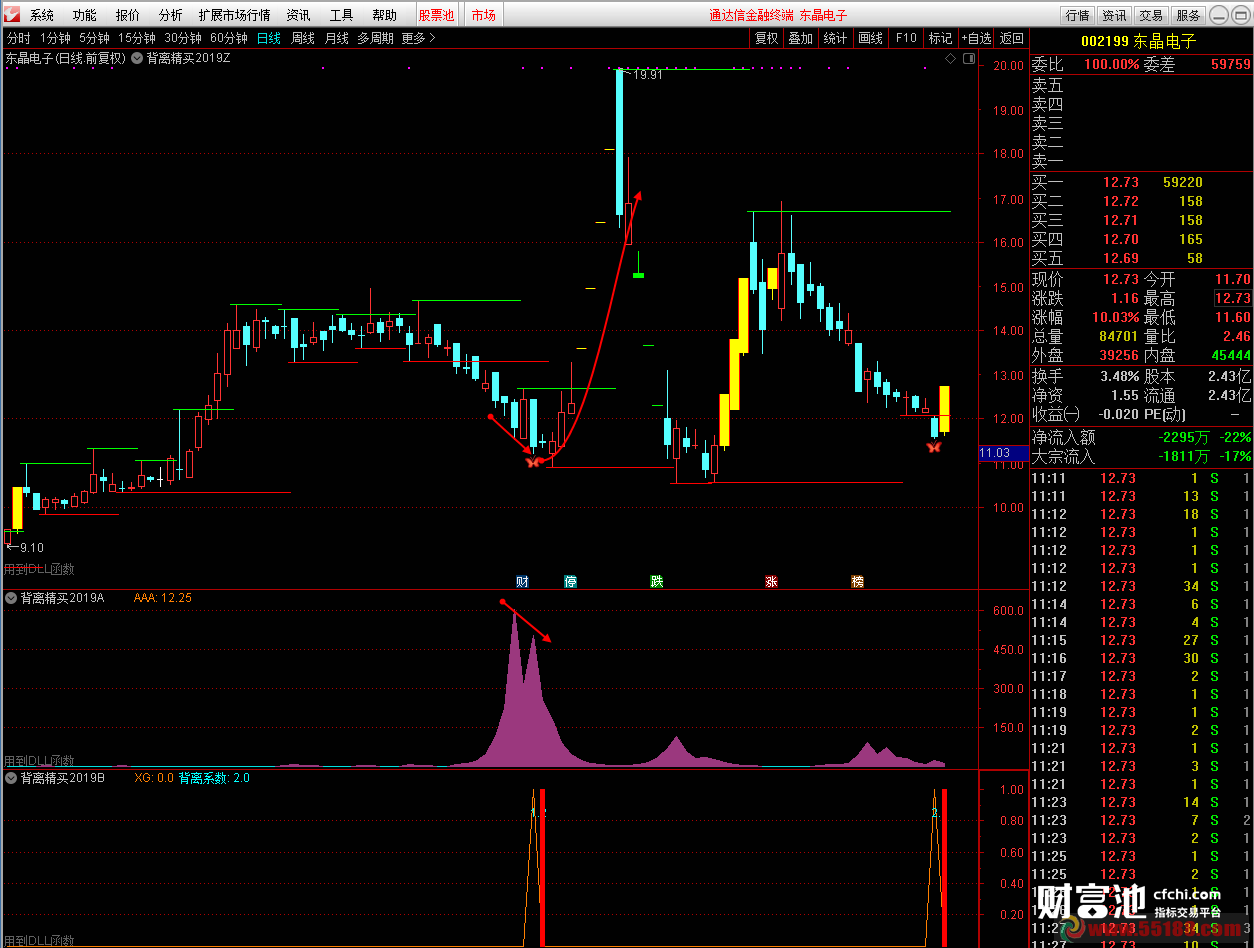Image resolution: width=1254 pixels, height=948 pixels.
Task: Select the 月线 period
Action: (x=337, y=38)
